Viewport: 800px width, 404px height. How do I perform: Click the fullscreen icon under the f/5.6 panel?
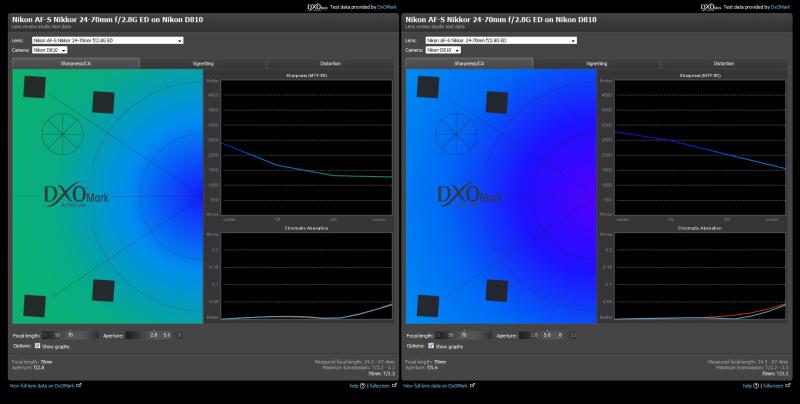788,385
